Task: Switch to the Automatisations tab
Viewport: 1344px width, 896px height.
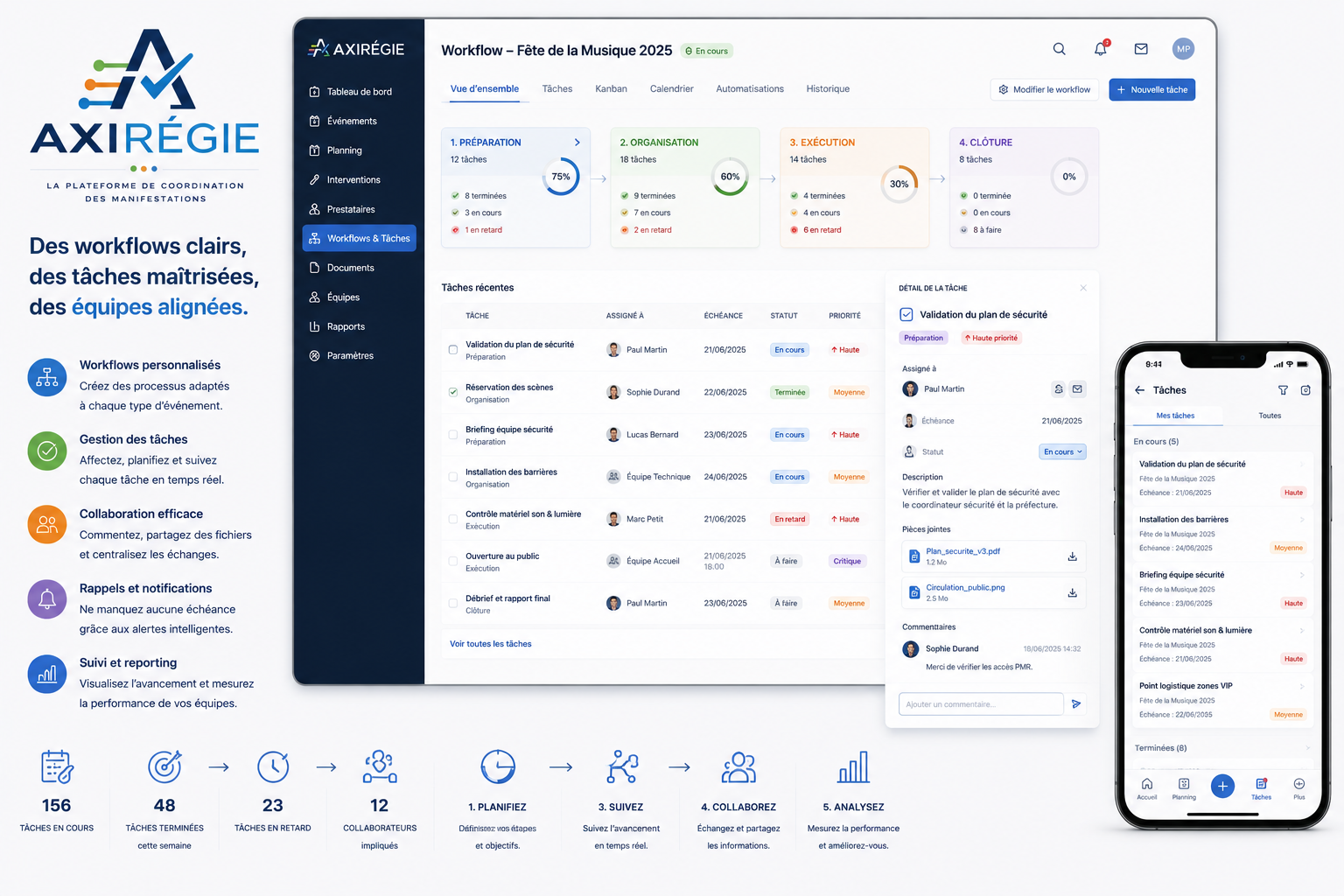Action: click(x=750, y=89)
